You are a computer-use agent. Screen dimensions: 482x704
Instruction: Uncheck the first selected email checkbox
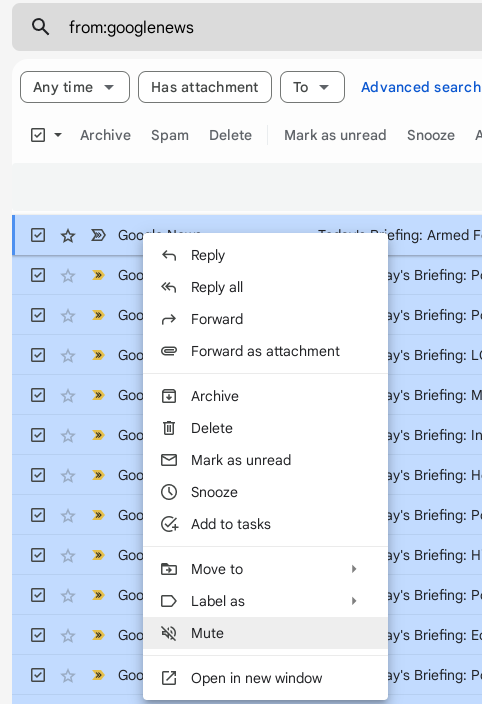(38, 235)
